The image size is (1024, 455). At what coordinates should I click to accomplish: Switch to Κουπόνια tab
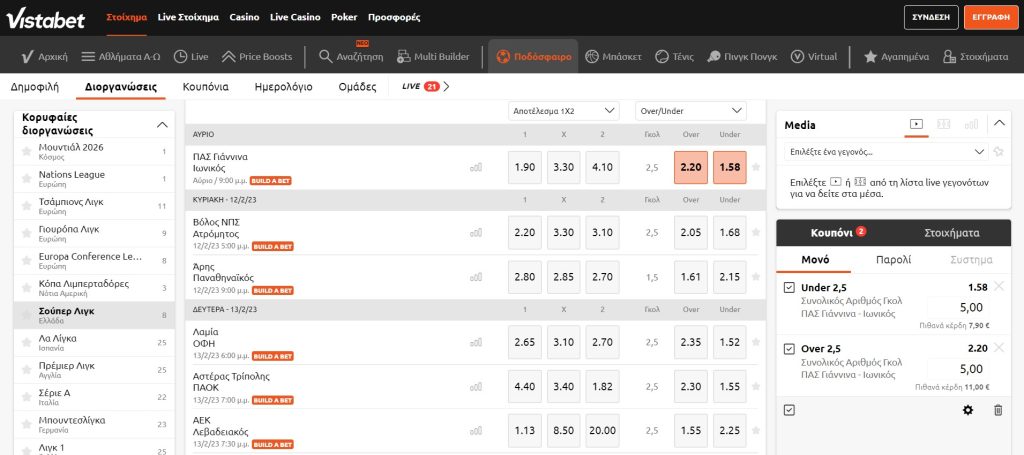click(206, 87)
